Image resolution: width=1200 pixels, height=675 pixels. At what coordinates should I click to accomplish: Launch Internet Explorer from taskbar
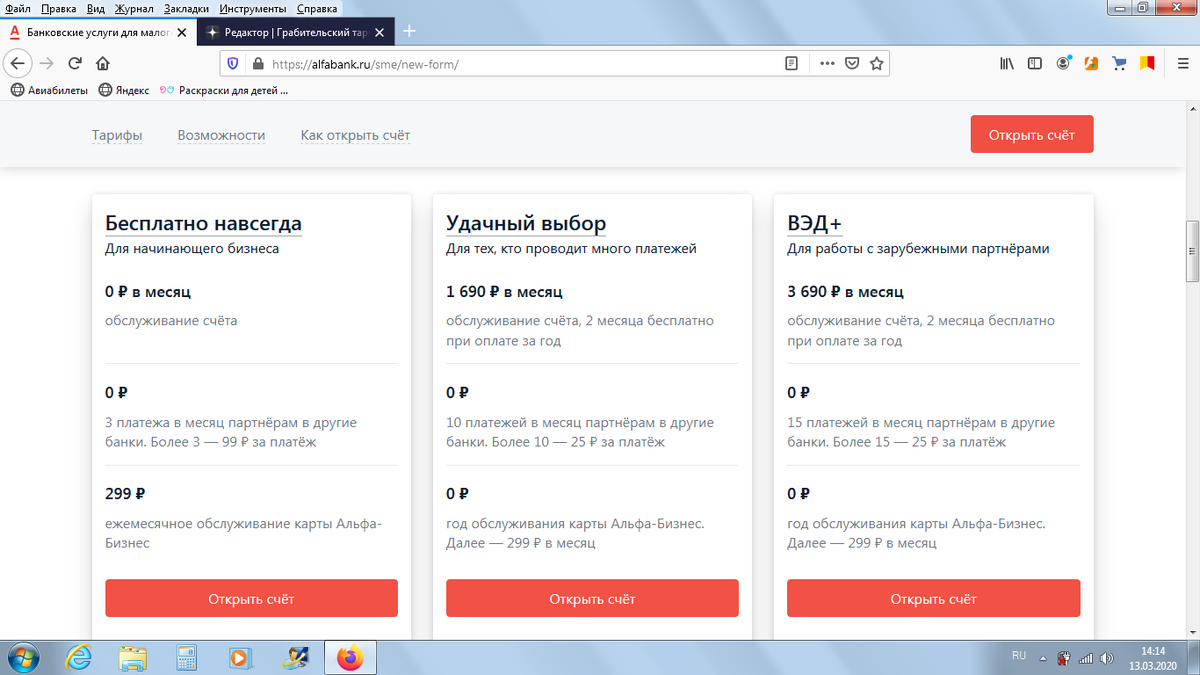80,658
